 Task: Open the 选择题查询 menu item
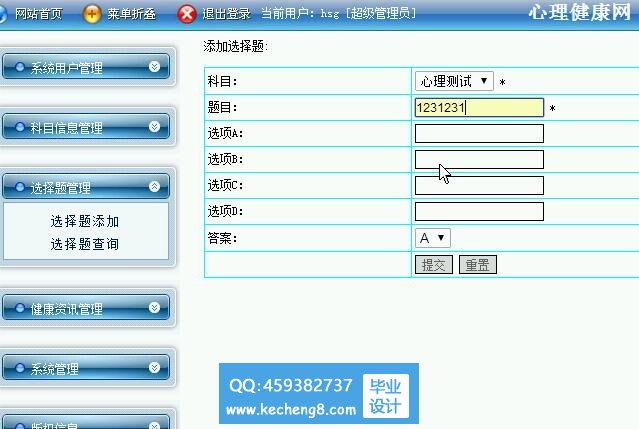pyautogui.click(x=85, y=244)
